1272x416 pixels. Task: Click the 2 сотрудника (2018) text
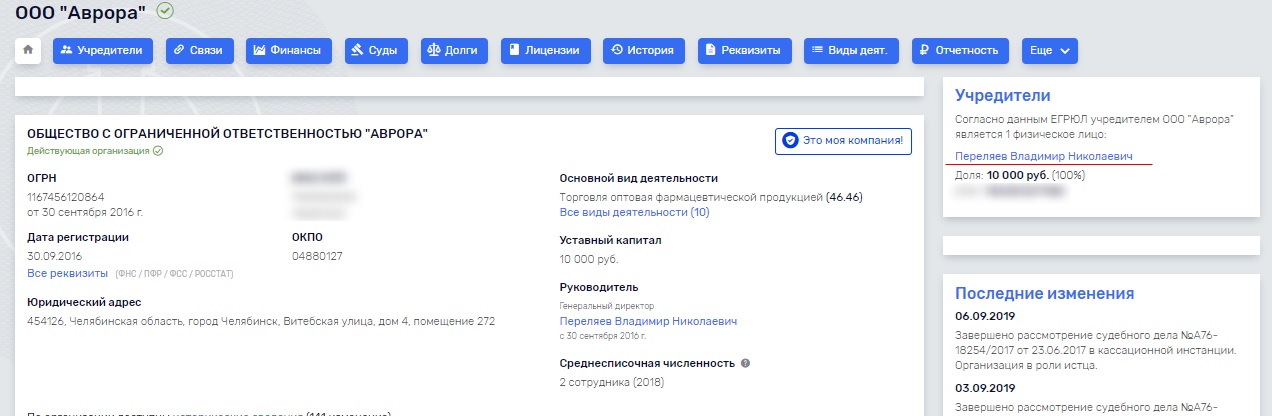pyautogui.click(x=611, y=382)
